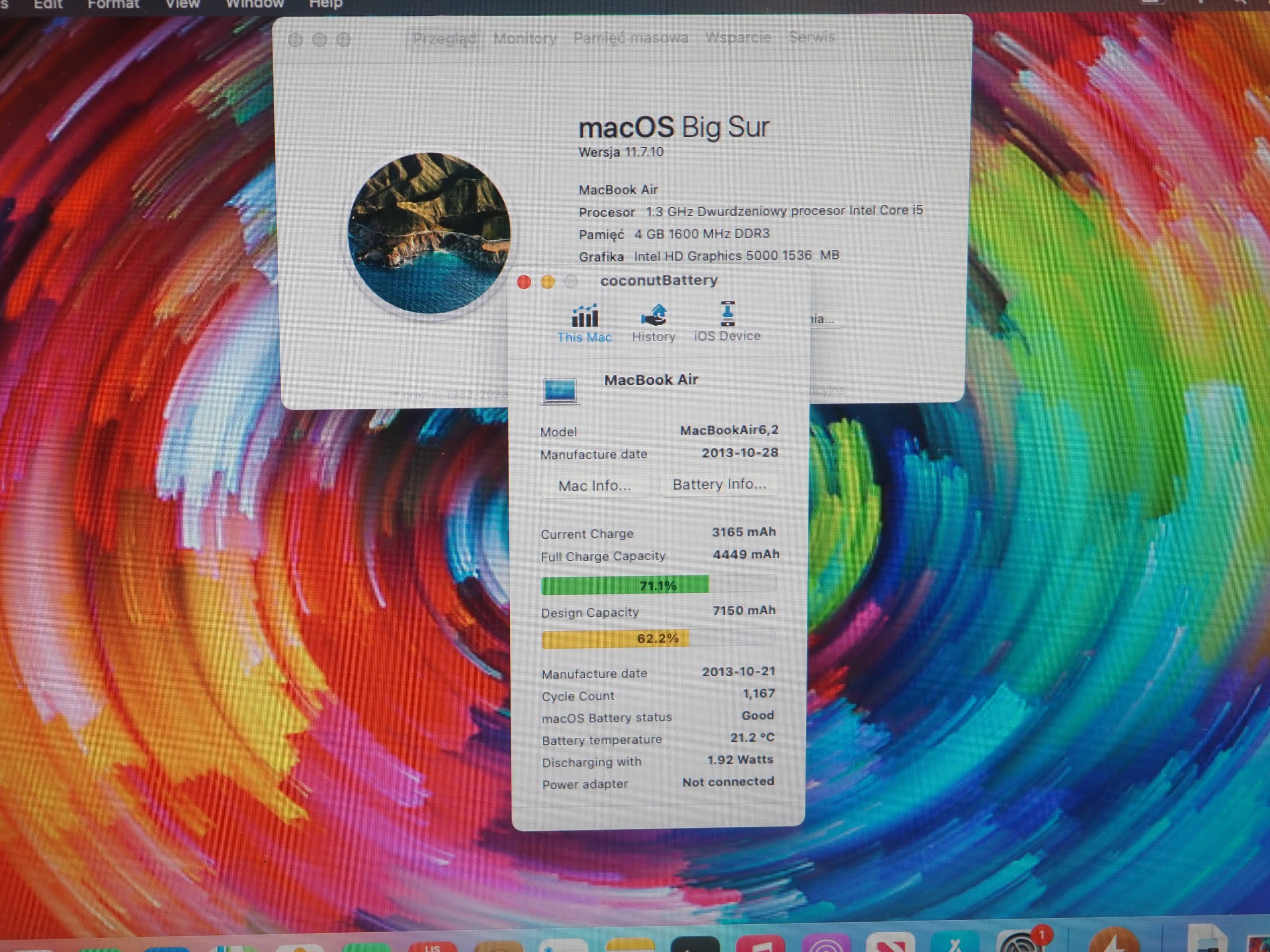The width and height of the screenshot is (1270, 952).
Task: Open the Pamięć masowa tab
Action: (x=631, y=38)
